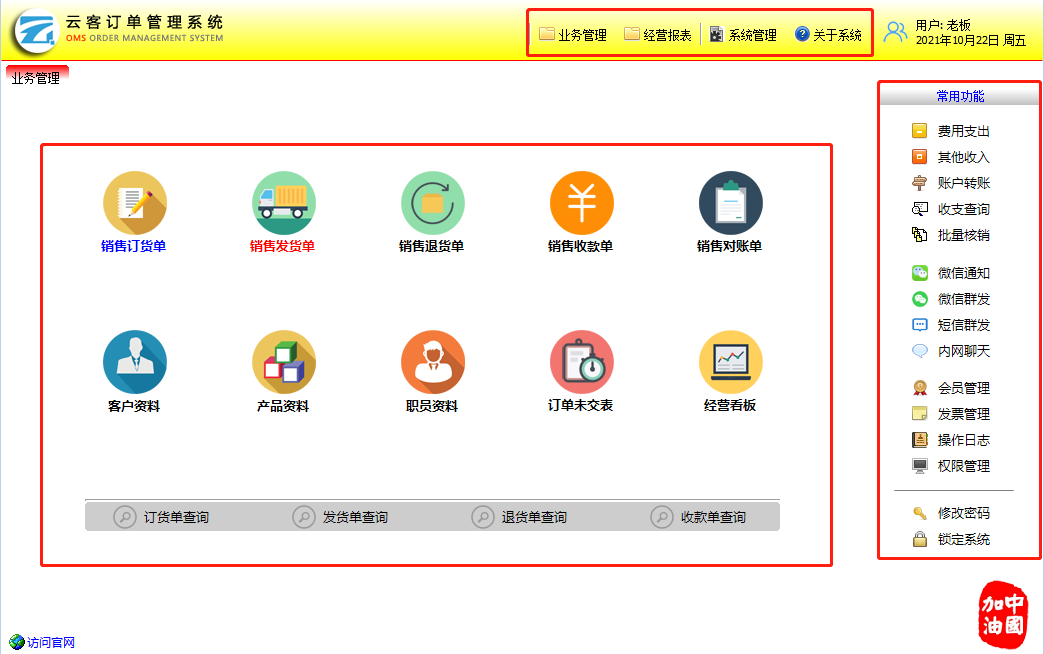Click the 会员管理 medal icon

919,388
